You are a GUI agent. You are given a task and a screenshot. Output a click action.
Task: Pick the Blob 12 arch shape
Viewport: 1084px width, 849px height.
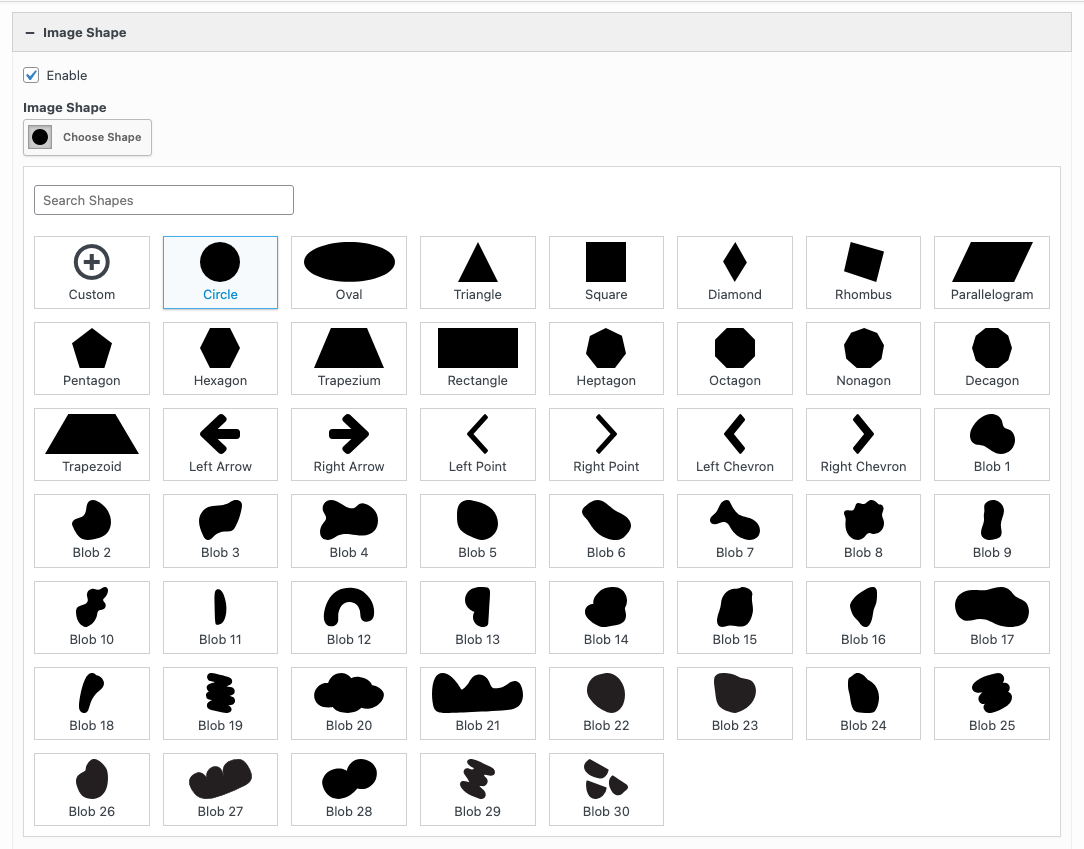click(349, 617)
